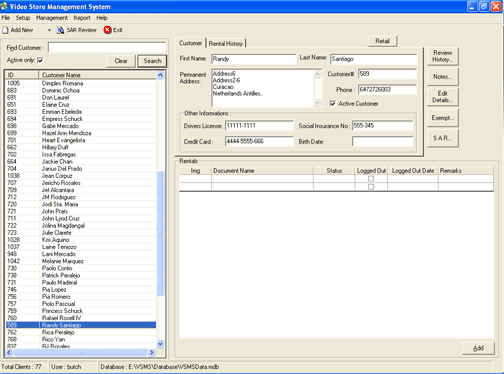Open the Help menu
Image resolution: width=504 pixels, height=374 pixels.
click(102, 18)
